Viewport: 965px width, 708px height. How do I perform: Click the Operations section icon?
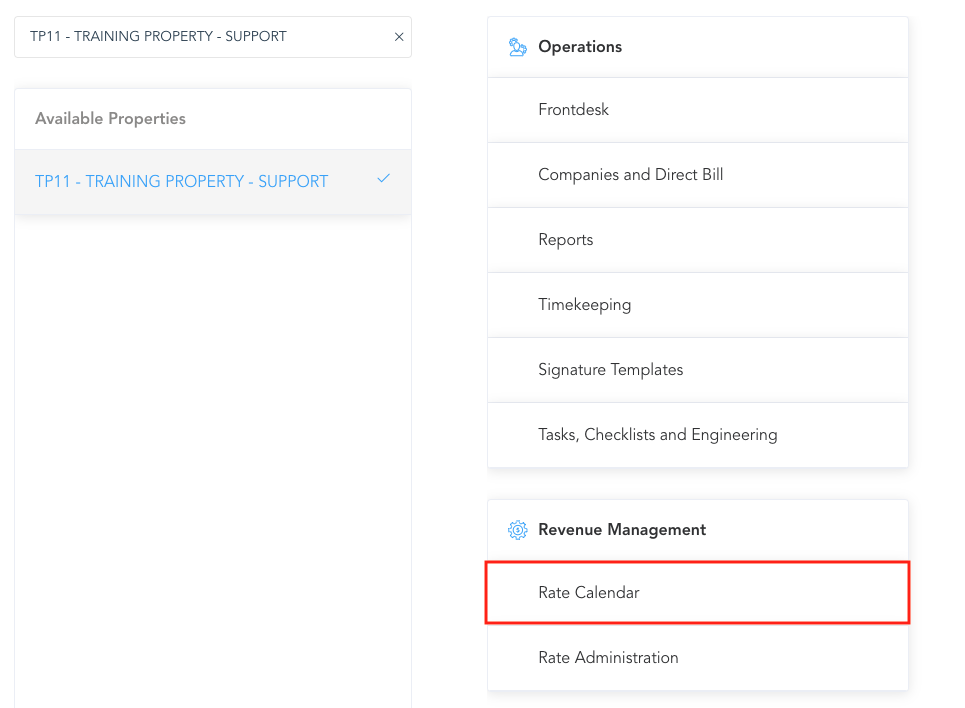(x=517, y=46)
